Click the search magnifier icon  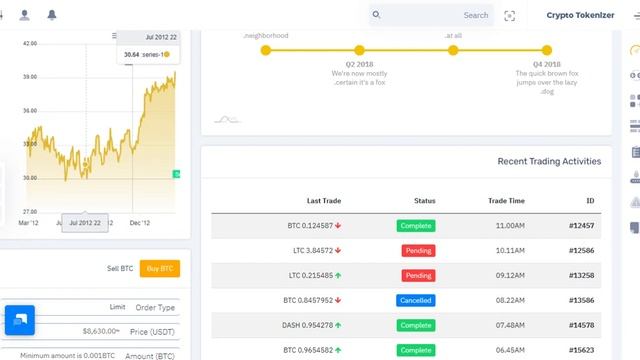pos(376,15)
